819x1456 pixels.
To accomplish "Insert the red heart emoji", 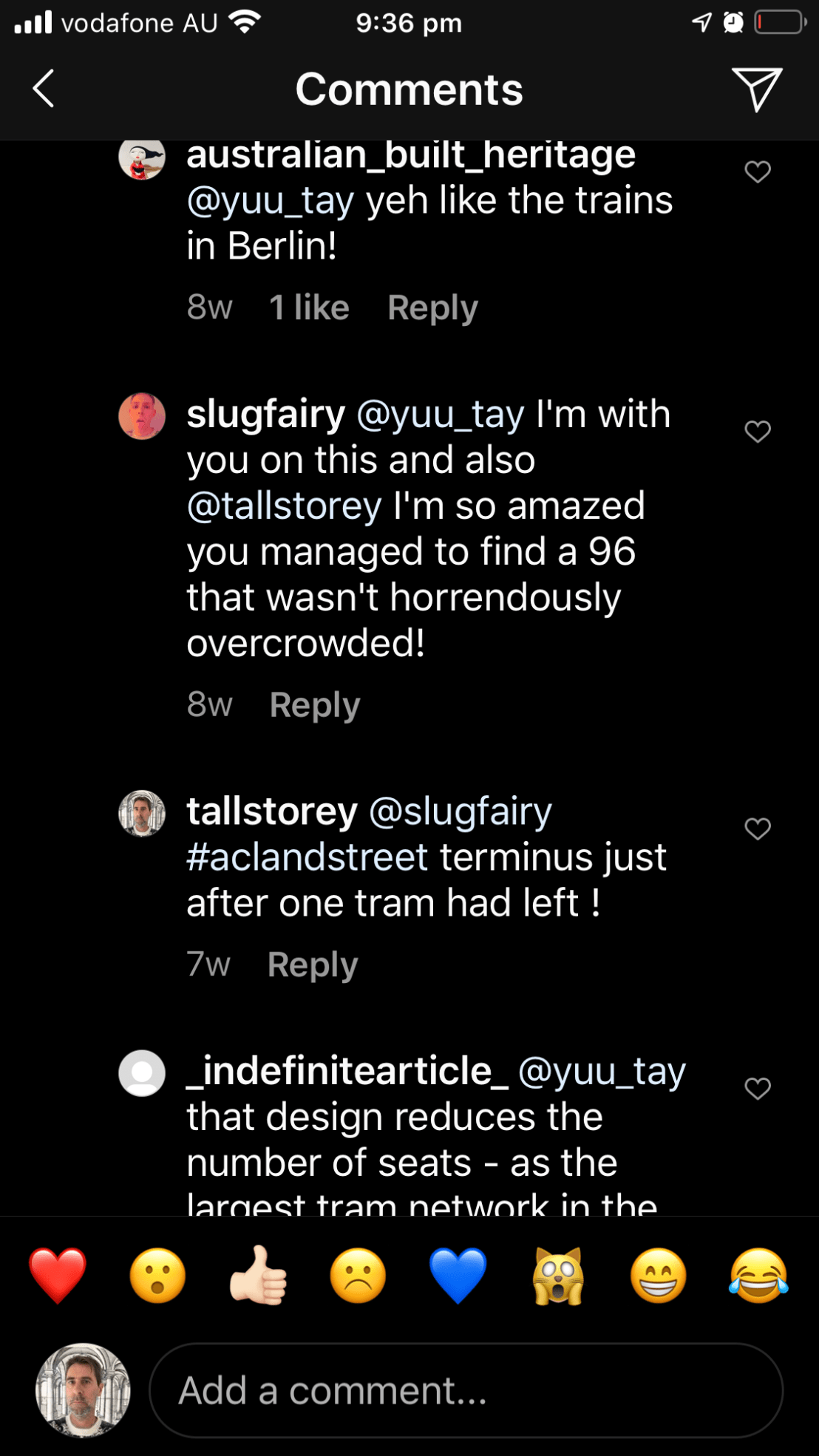I will (x=58, y=1276).
